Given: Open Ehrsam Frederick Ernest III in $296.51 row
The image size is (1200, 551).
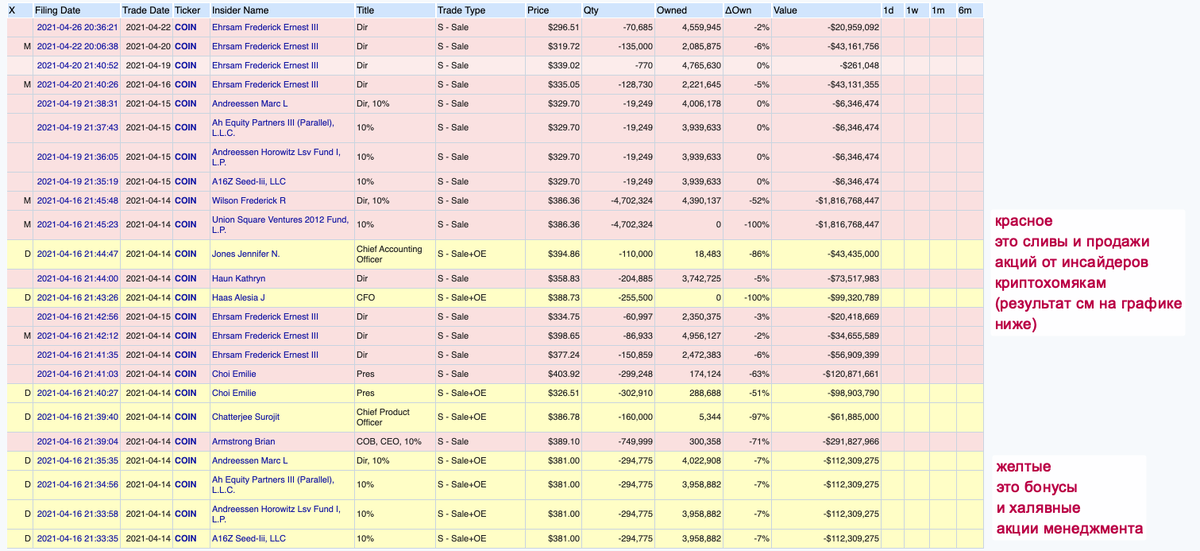Looking at the screenshot, I should pyautogui.click(x=265, y=27).
